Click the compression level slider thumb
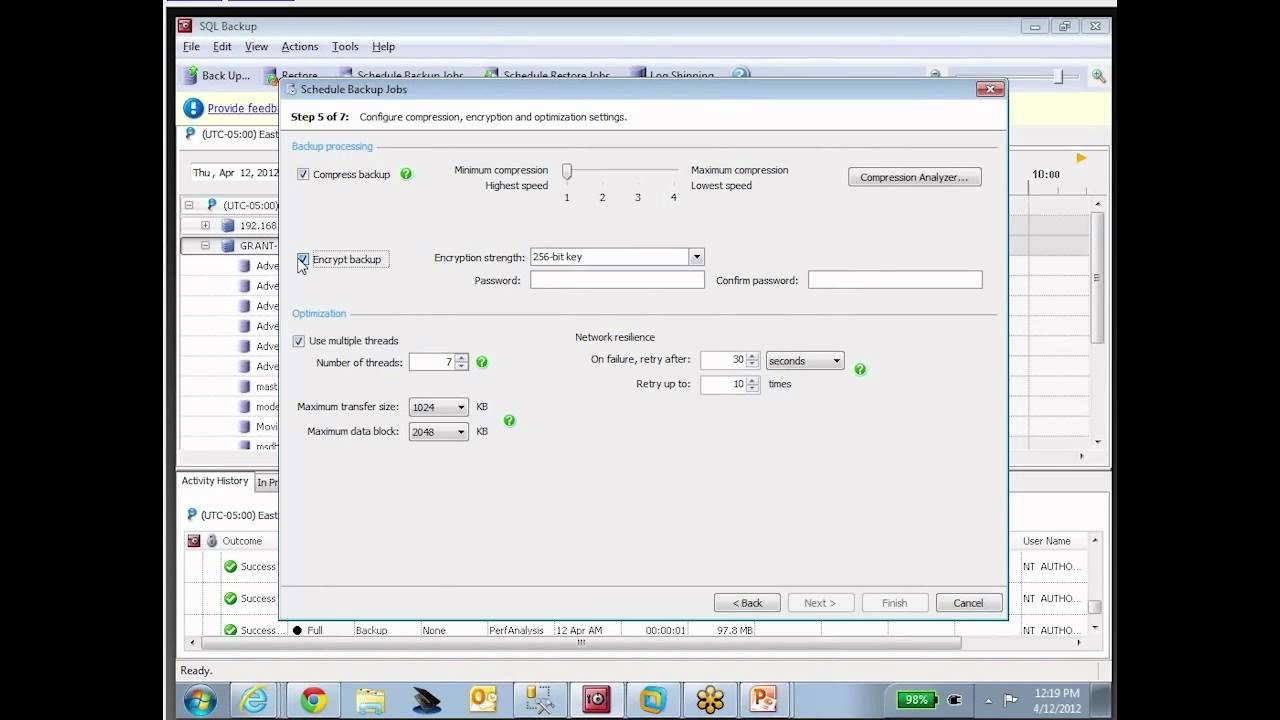This screenshot has height=720, width=1280. tap(567, 172)
